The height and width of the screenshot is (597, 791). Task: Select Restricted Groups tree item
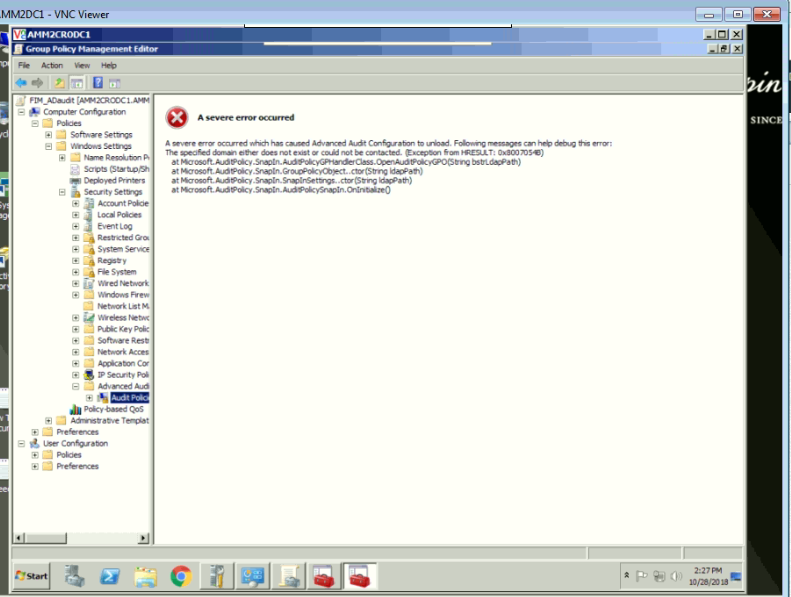pos(123,238)
